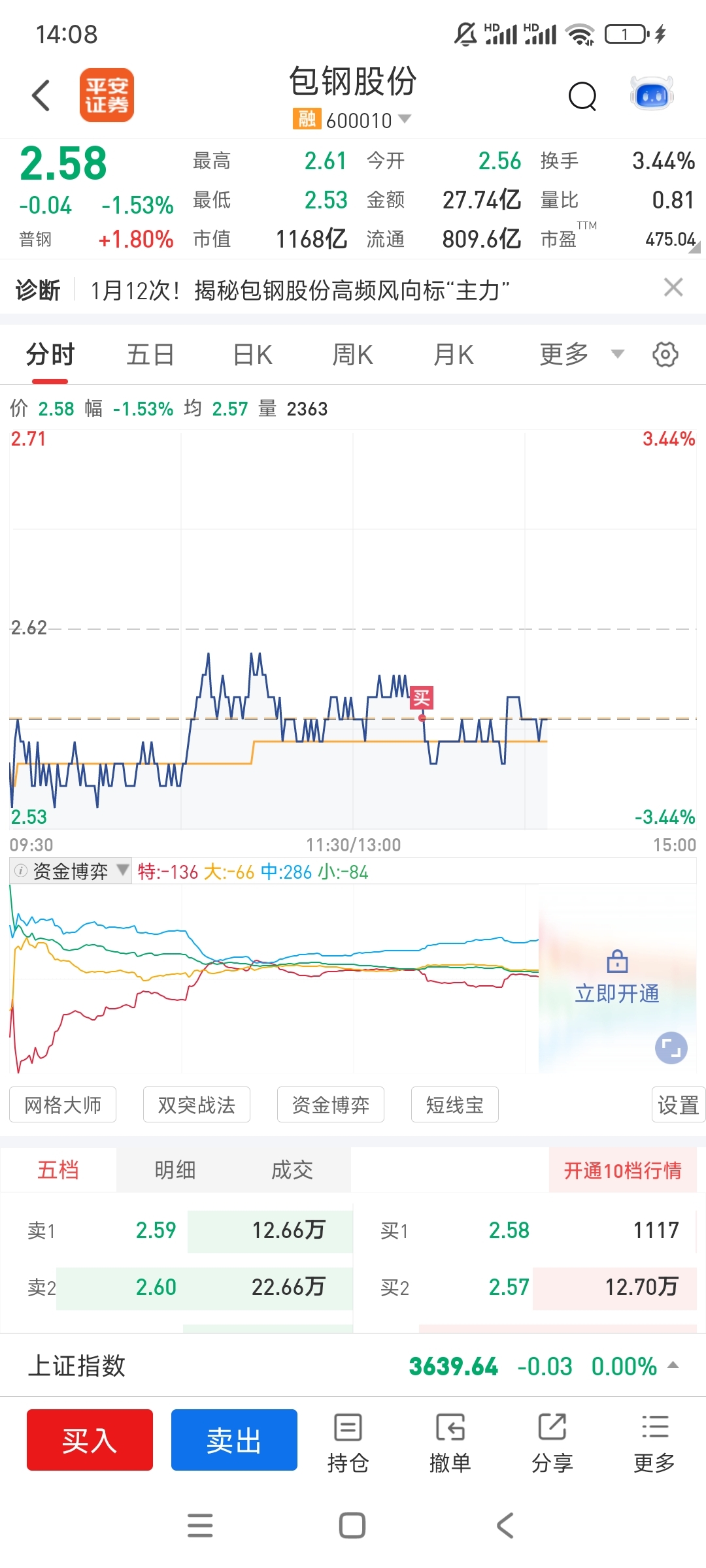Open the search magnifier icon
The width and height of the screenshot is (706, 1568).
(582, 97)
